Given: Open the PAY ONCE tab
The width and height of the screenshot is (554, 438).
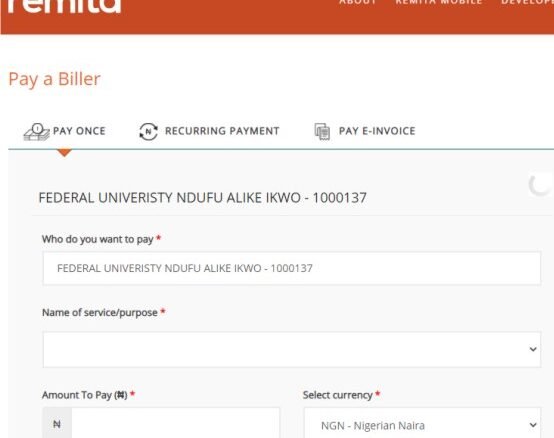Looking at the screenshot, I should [65, 131].
